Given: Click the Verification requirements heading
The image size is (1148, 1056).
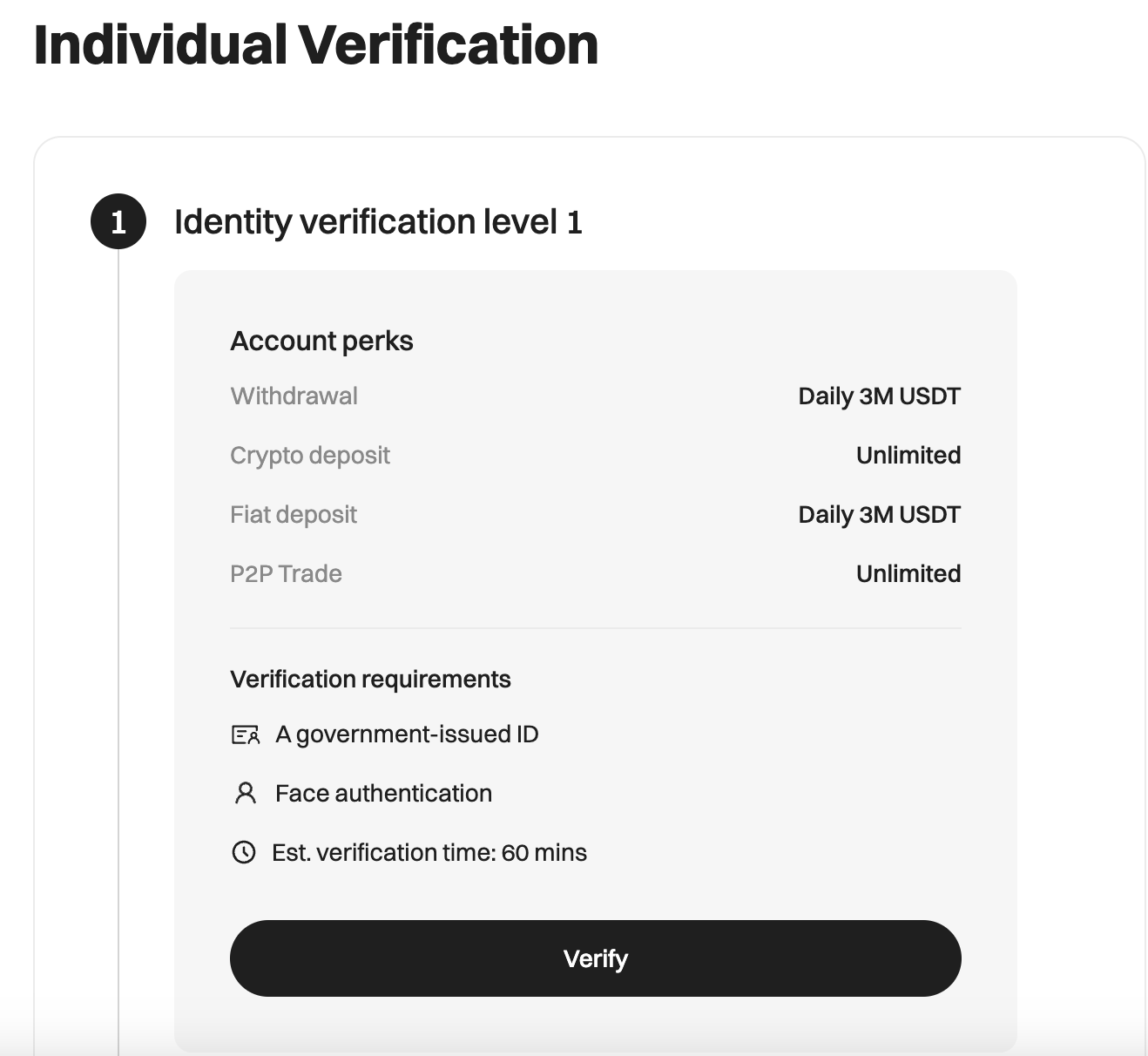Looking at the screenshot, I should click(x=370, y=679).
